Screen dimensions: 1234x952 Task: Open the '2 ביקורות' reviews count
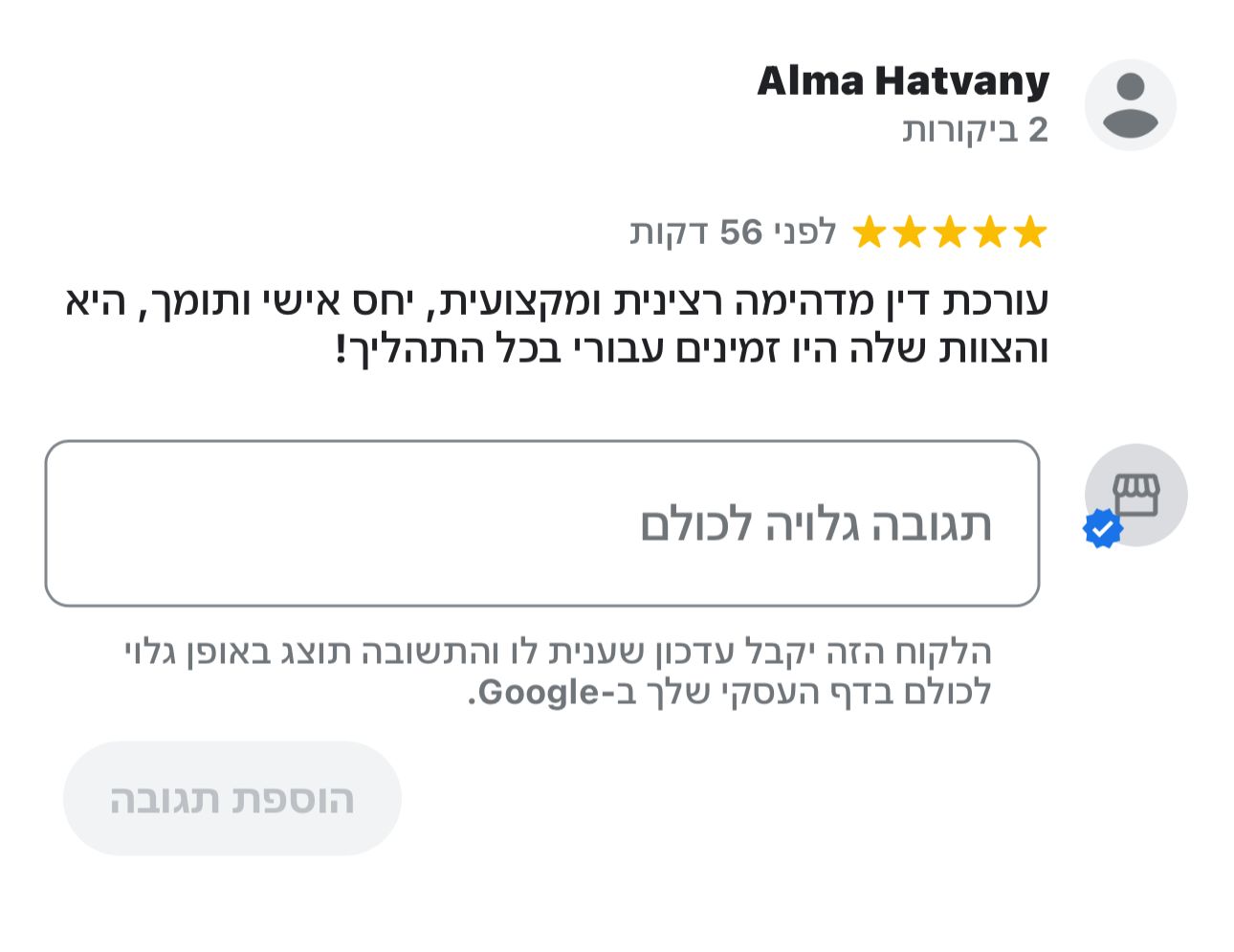(x=975, y=130)
